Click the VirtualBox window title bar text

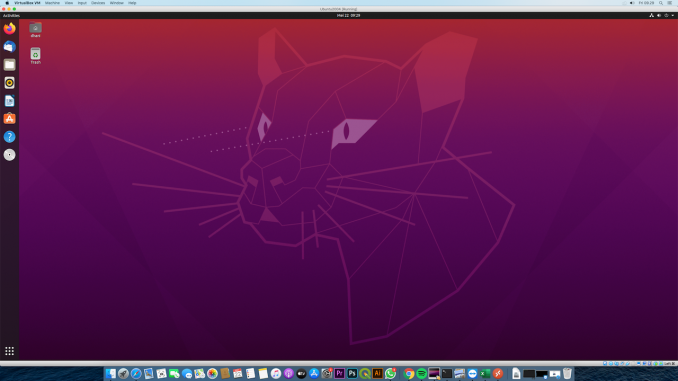pyautogui.click(x=339, y=9)
